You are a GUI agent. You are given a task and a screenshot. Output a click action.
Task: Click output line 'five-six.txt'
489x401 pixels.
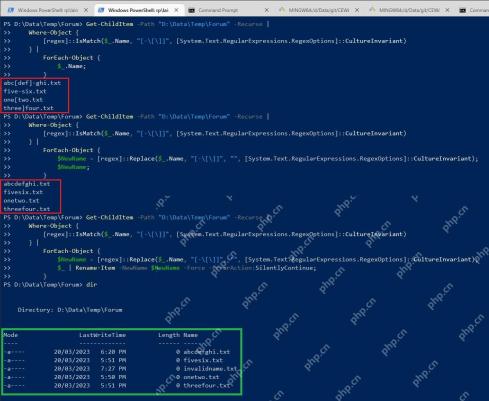[25, 91]
